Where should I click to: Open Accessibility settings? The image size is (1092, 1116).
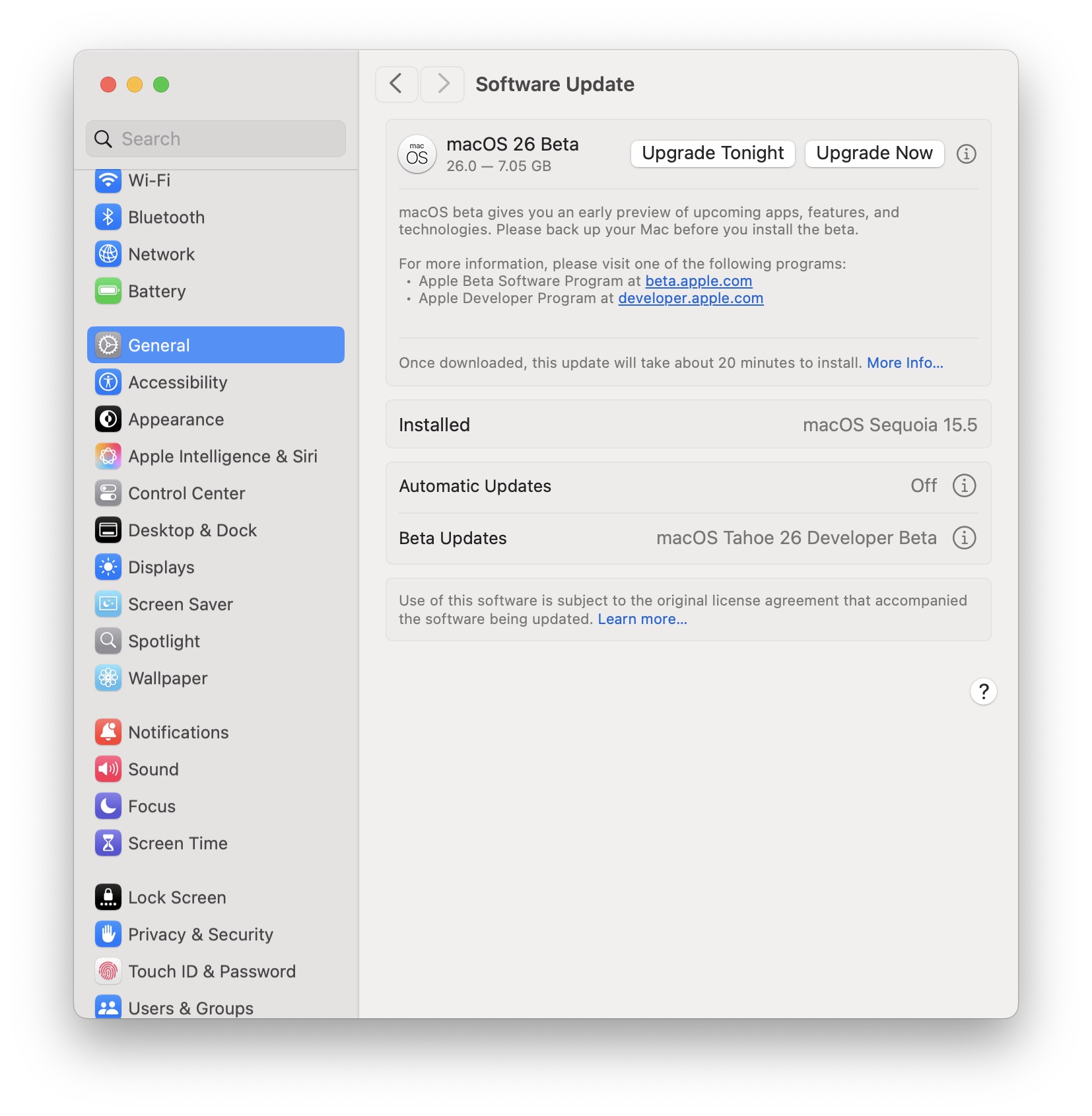coord(178,382)
